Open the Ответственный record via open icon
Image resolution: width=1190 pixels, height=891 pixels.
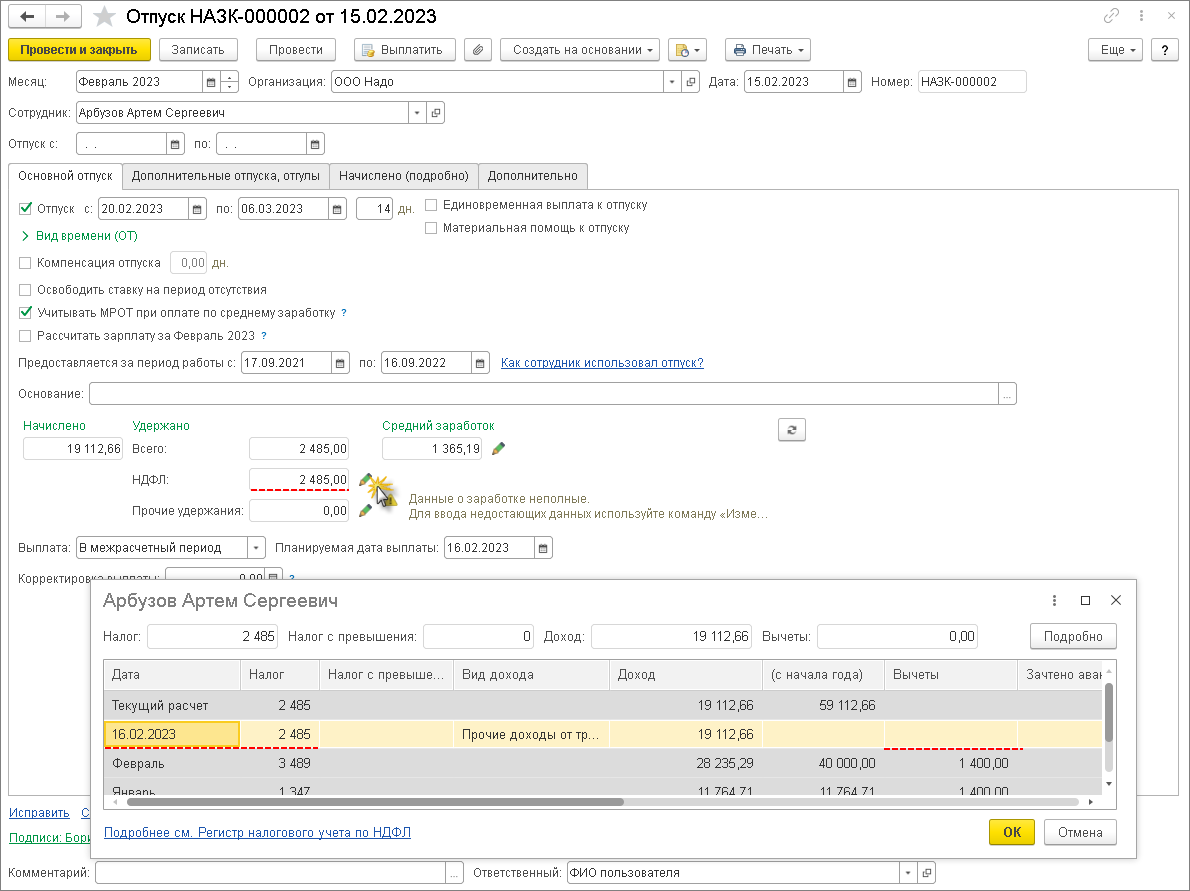point(927,873)
